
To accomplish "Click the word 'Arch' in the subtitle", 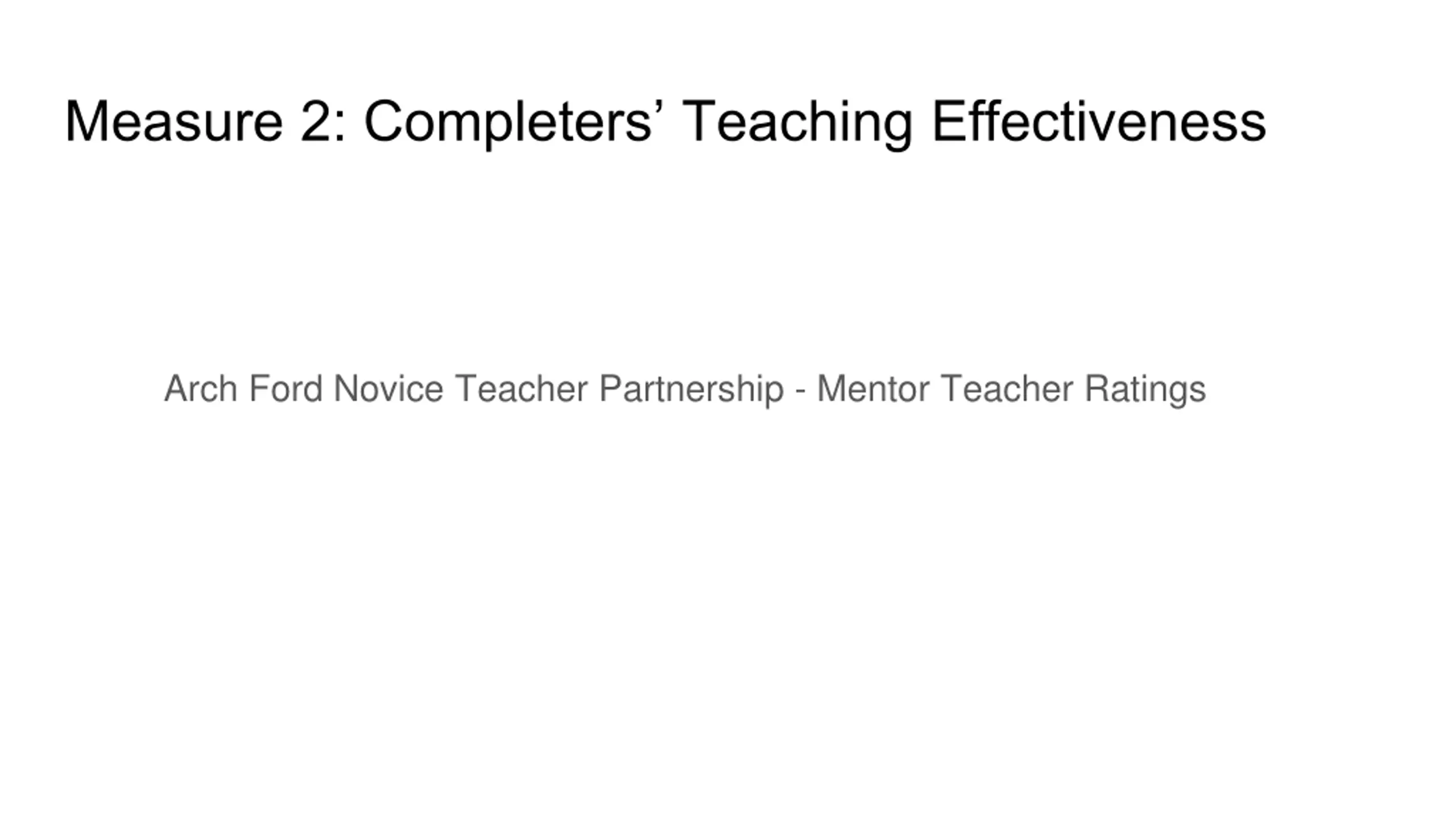I will 200,388.
